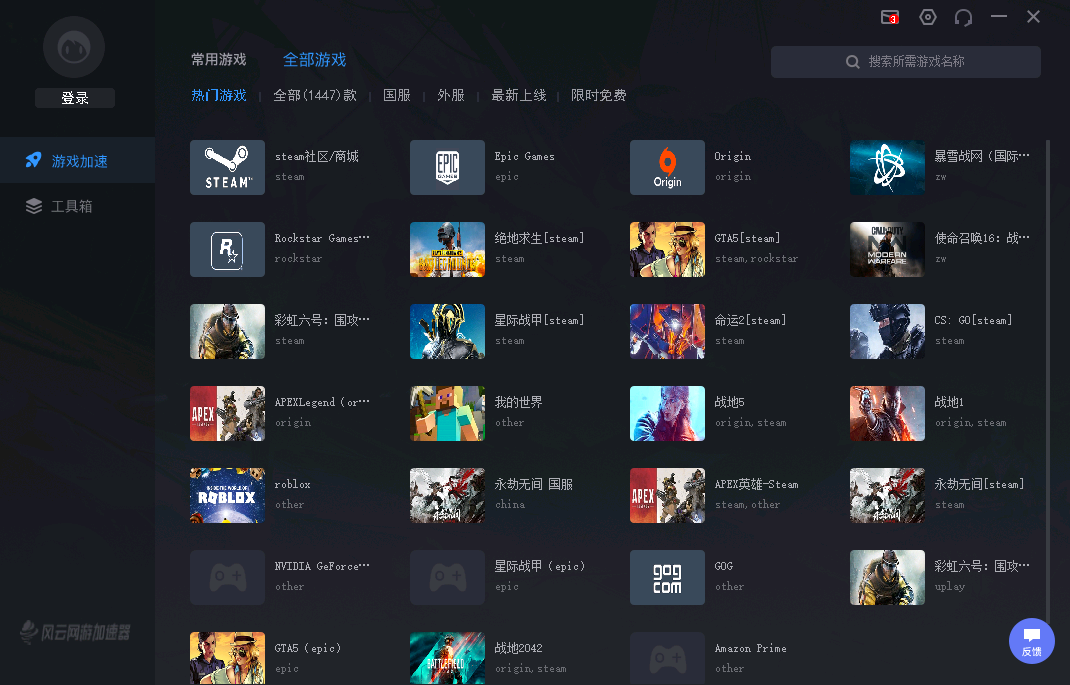Select APEXLegend origin thumbnail
Image resolution: width=1070 pixels, height=685 pixels.
point(227,413)
